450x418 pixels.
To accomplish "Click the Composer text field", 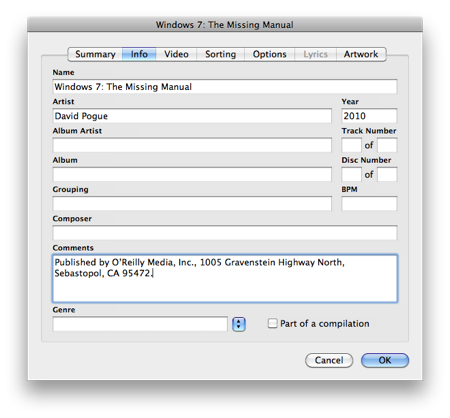I will pyautogui.click(x=225, y=233).
